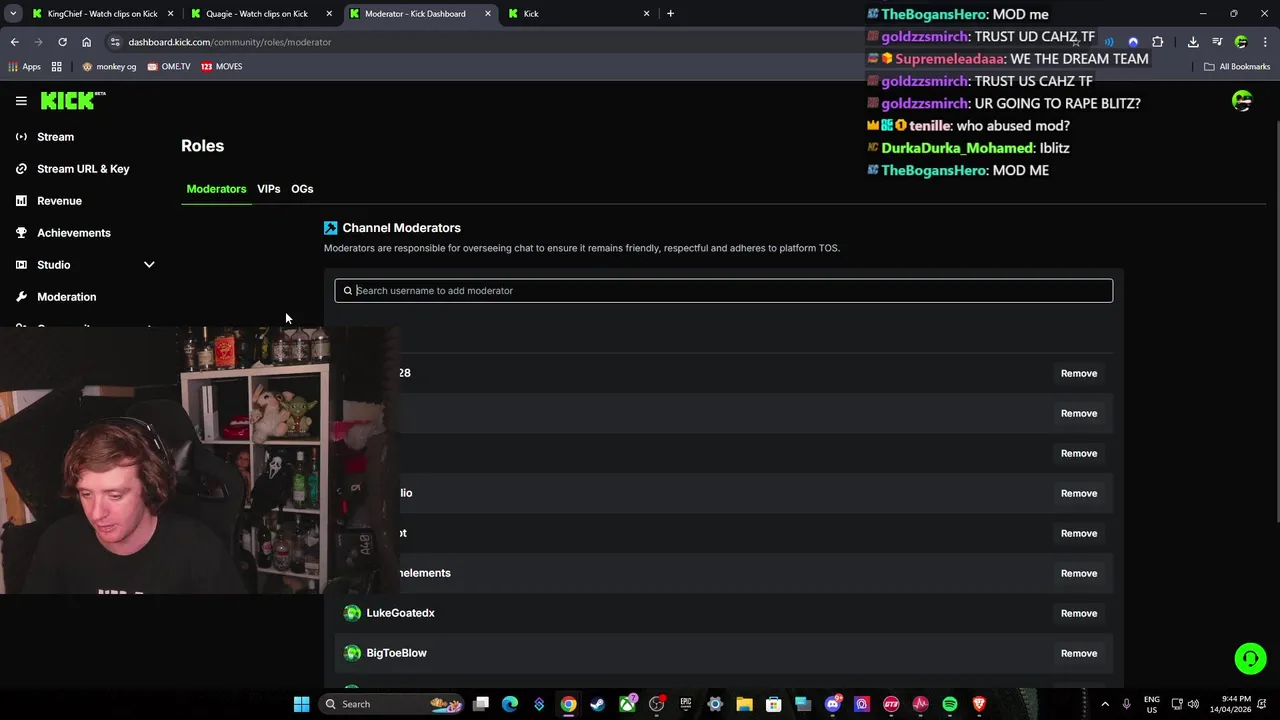The image size is (1280, 720).
Task: Open the Revenue page
Action: [59, 201]
